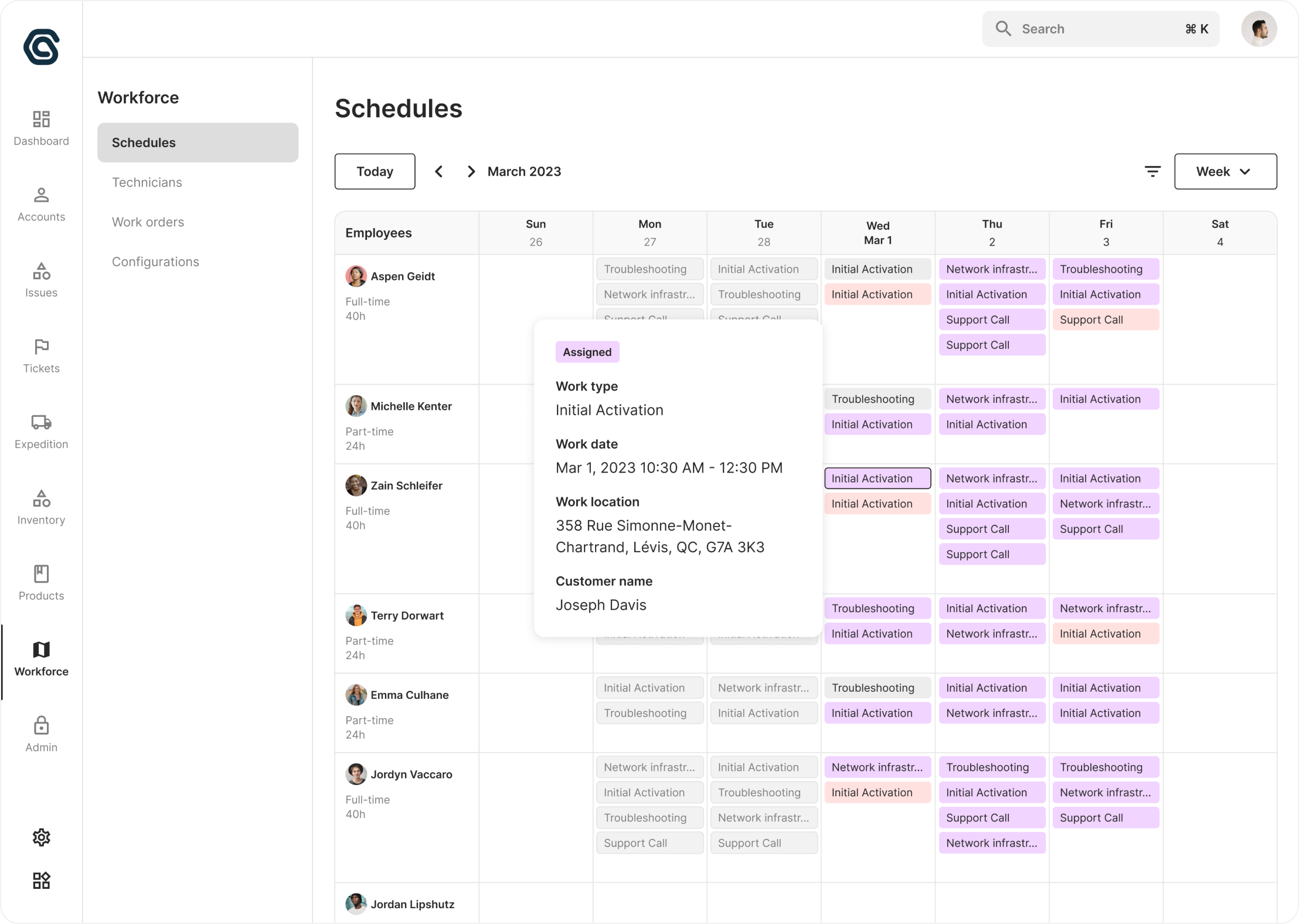This screenshot has width=1299, height=924.
Task: Open the Week view dropdown
Action: click(1225, 171)
